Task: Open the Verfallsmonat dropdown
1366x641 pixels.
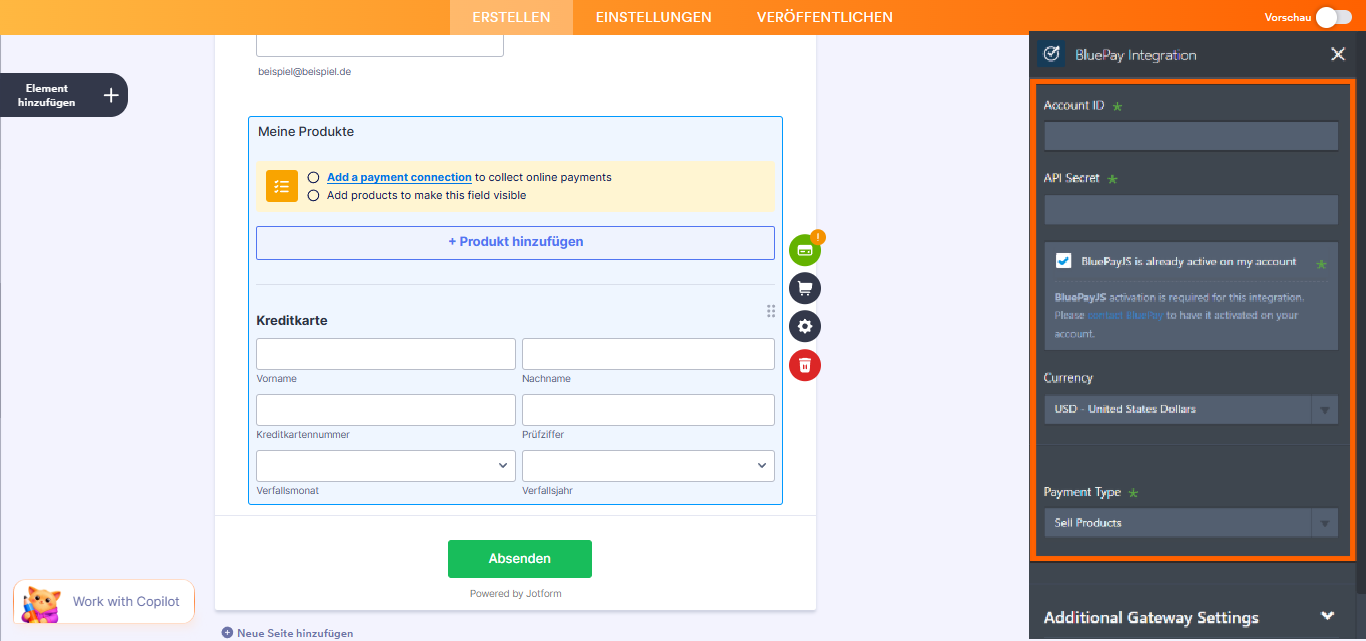Action: [385, 466]
